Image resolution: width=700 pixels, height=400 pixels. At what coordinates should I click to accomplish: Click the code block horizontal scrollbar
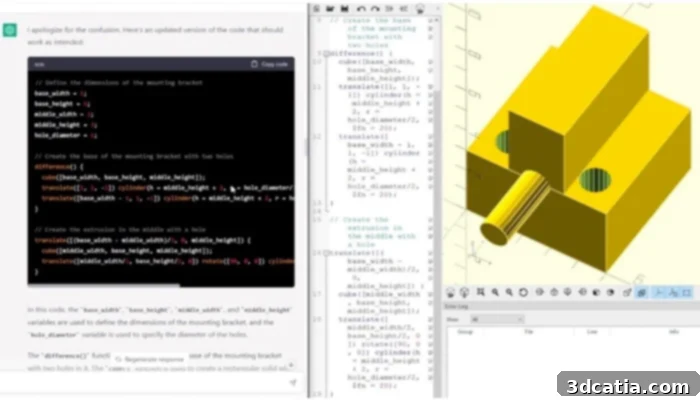coord(104,285)
